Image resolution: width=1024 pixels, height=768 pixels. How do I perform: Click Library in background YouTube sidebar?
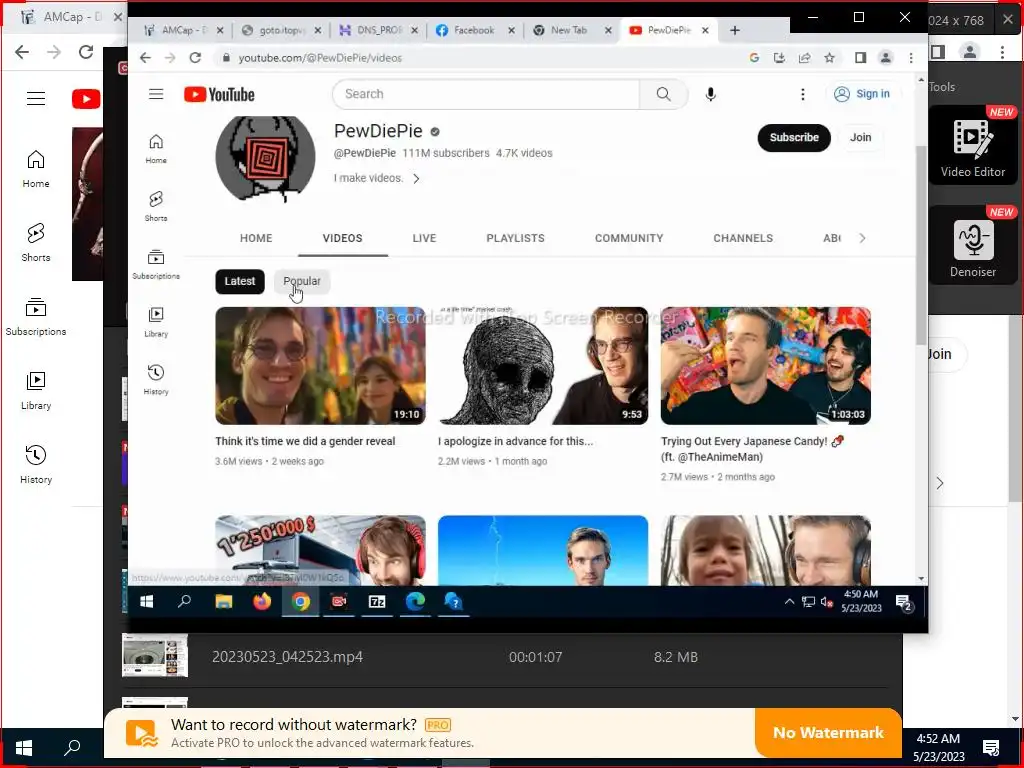(x=36, y=391)
